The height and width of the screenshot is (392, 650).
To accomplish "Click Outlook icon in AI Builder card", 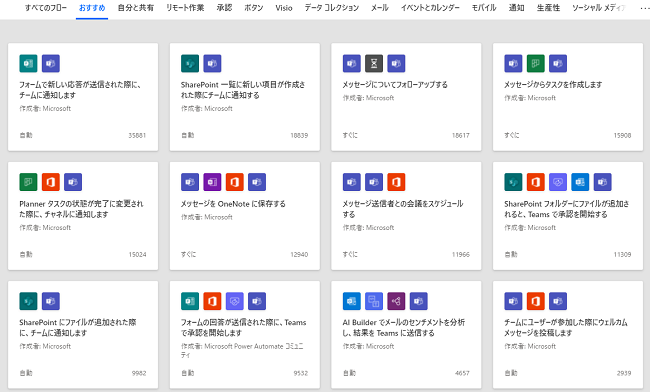I will tap(352, 301).
